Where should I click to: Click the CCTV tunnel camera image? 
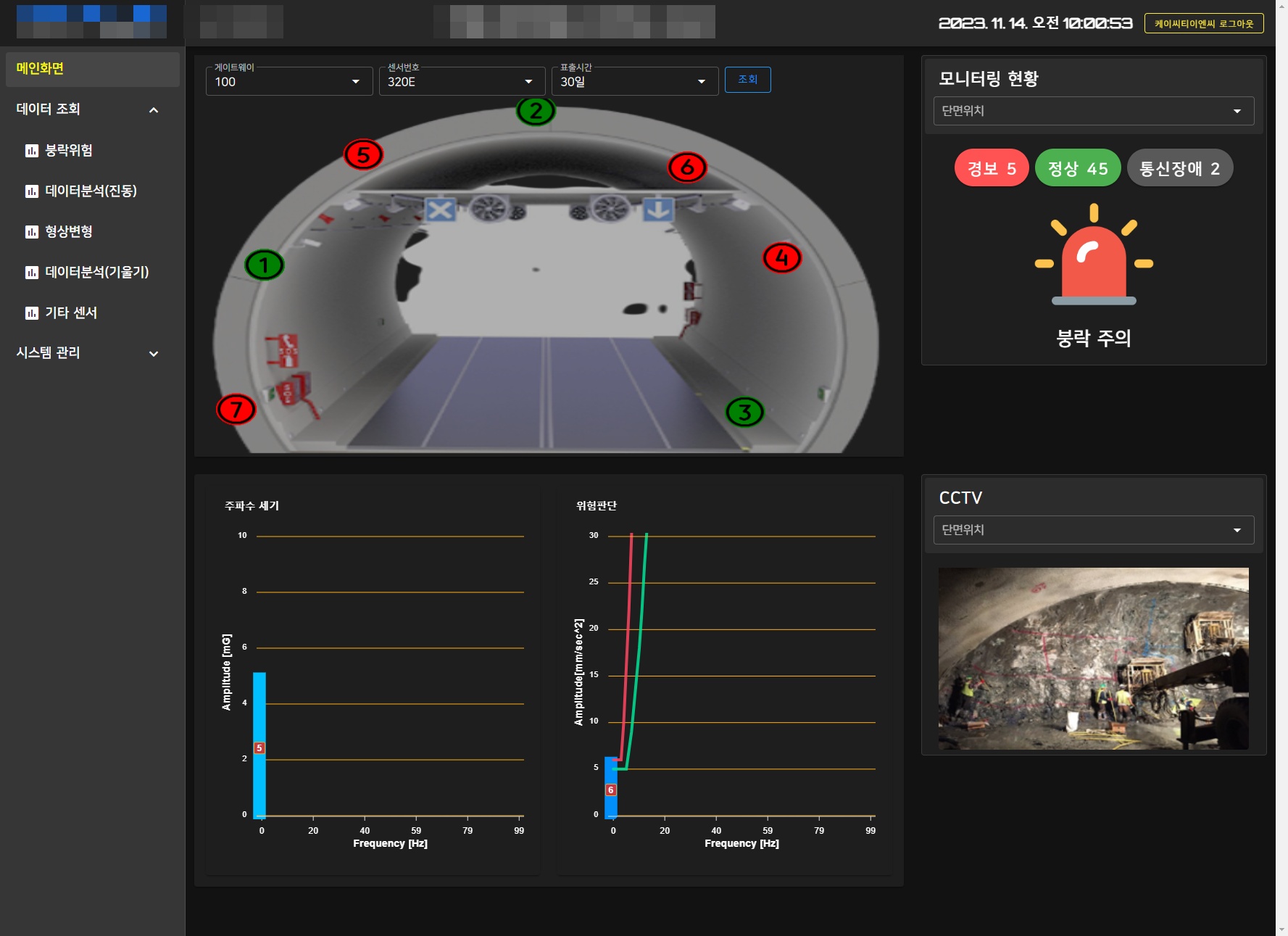tap(1094, 658)
